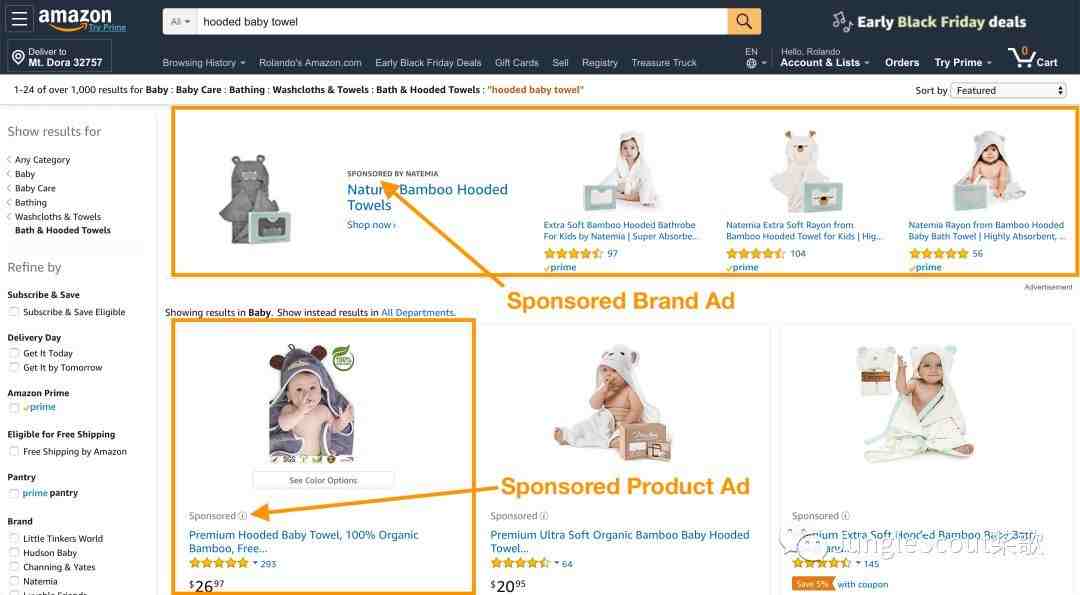Click into the search text field

(x=462, y=21)
